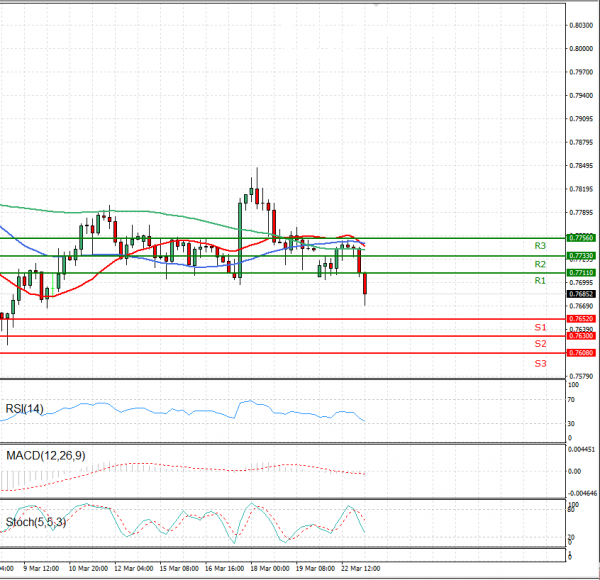This screenshot has width=600, height=580.
Task: Select the RSI(14) indicator label
Action: coord(23,408)
